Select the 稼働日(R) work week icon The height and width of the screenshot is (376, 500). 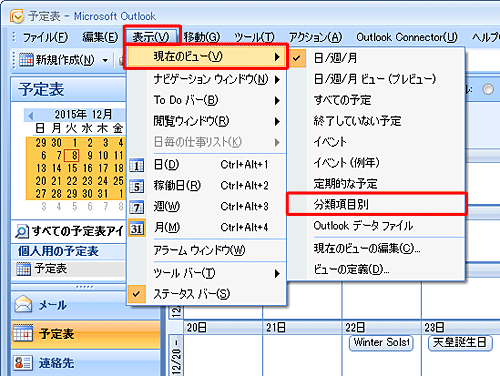click(137, 186)
